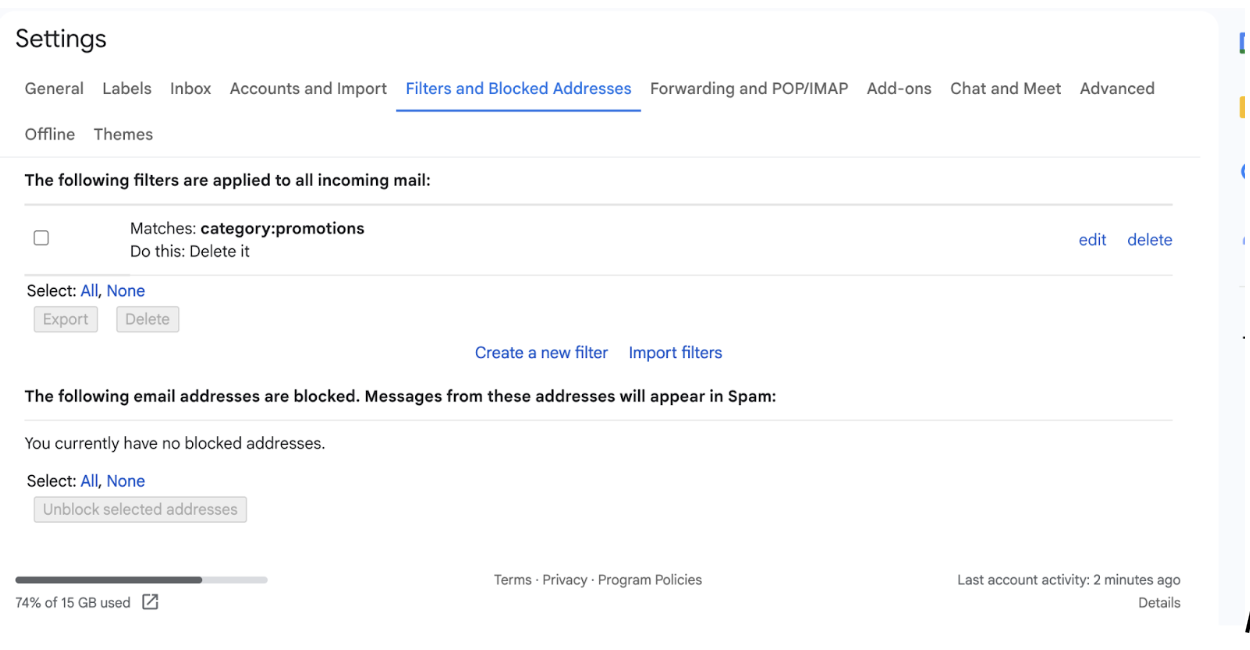Select Forwarding and POP/IMAP tab
1250x650 pixels.
coord(748,88)
